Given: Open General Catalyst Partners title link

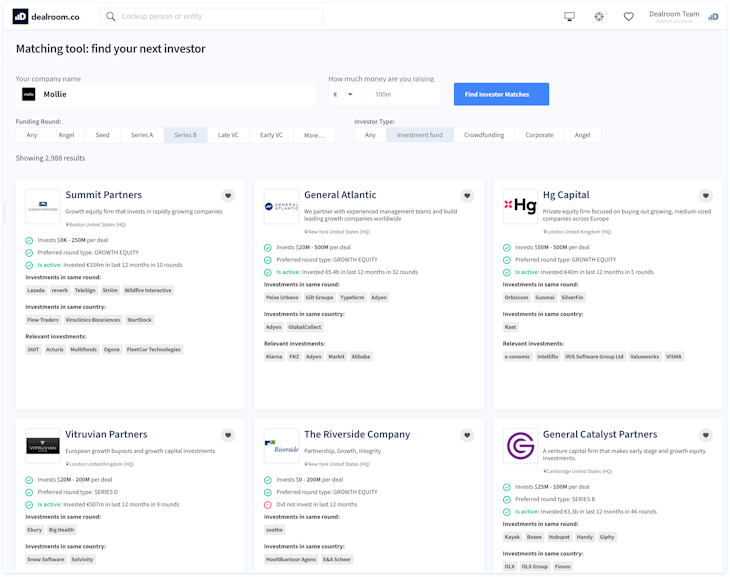Looking at the screenshot, I should click(600, 434).
